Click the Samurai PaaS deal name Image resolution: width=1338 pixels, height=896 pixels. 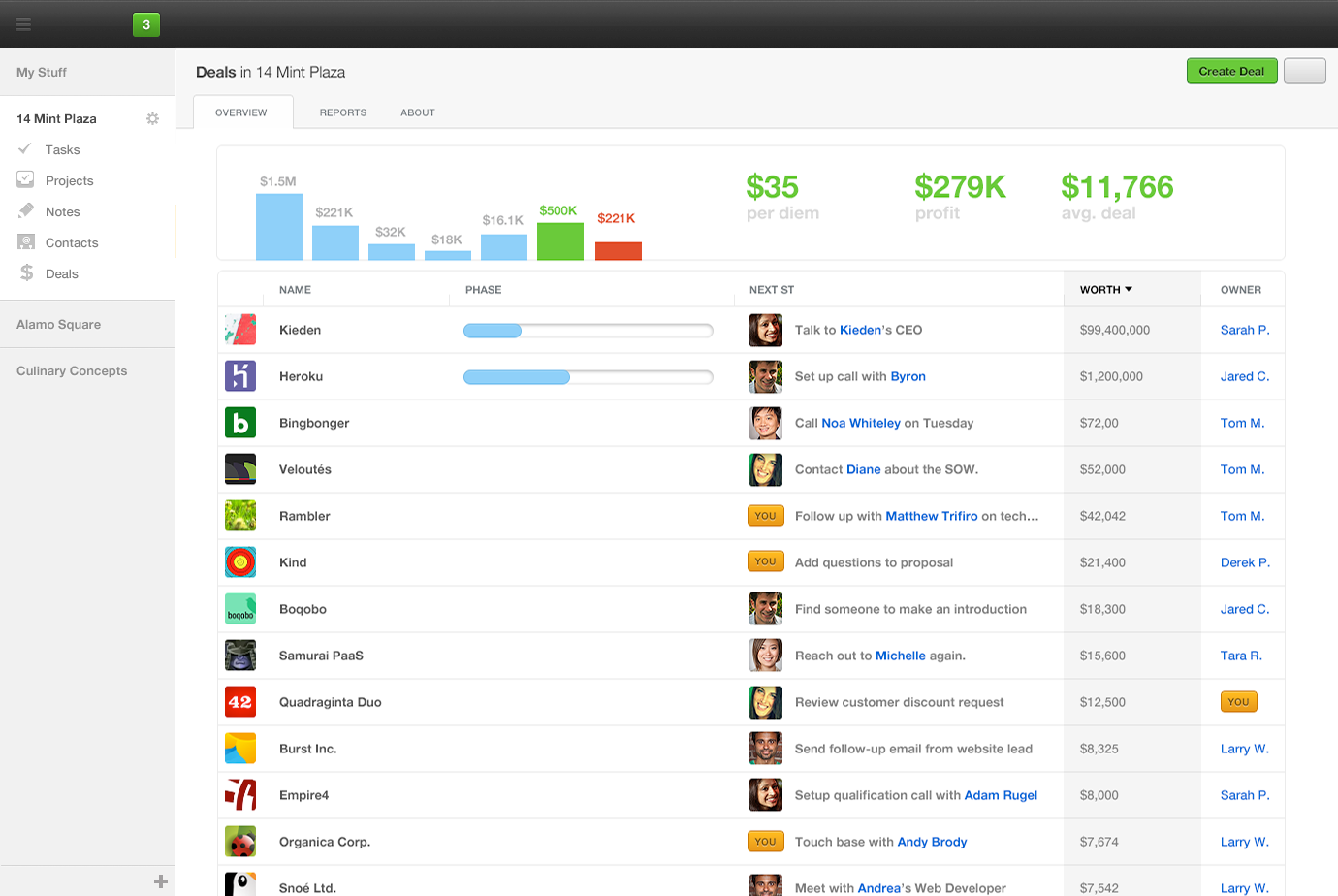321,656
